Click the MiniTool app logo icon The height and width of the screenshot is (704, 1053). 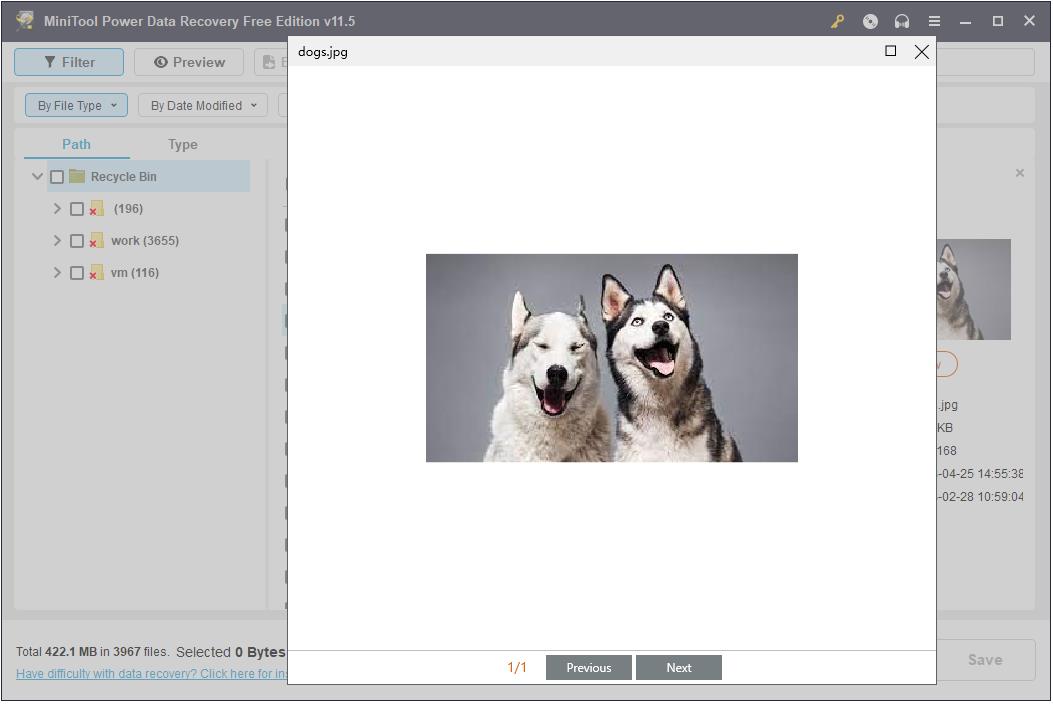pyautogui.click(x=25, y=21)
